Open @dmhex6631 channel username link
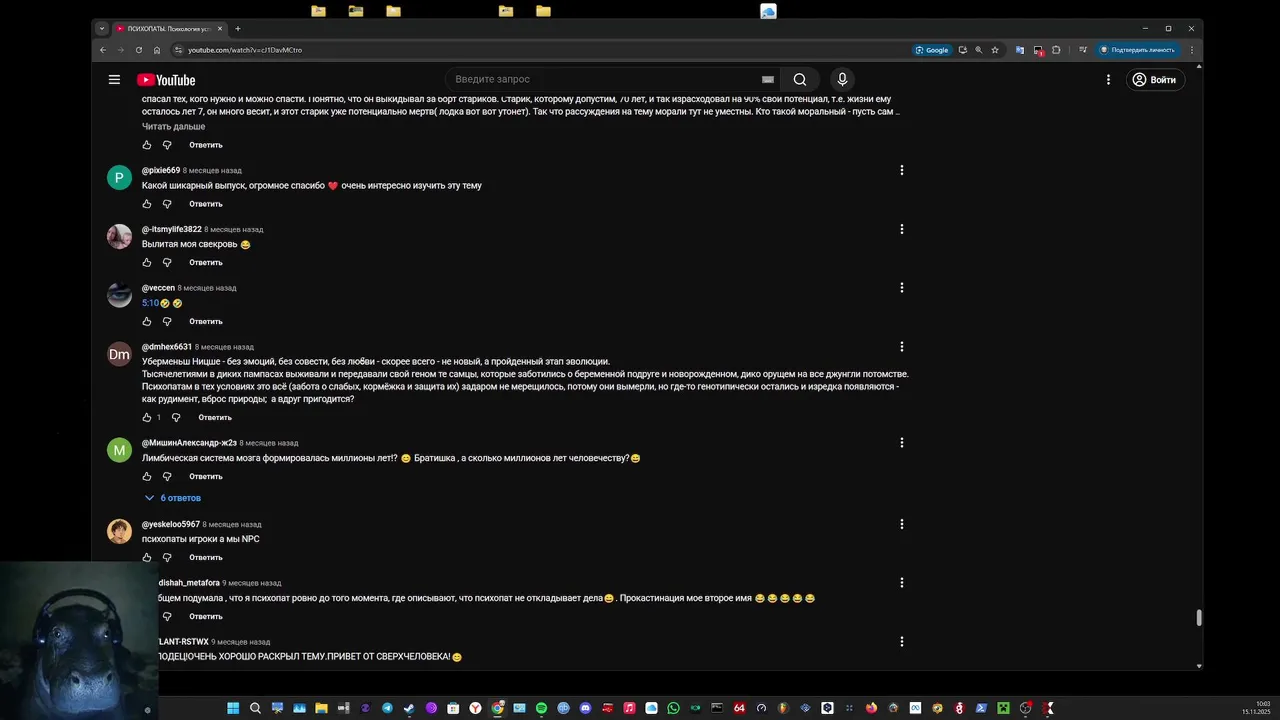The image size is (1280, 720). coord(167,347)
